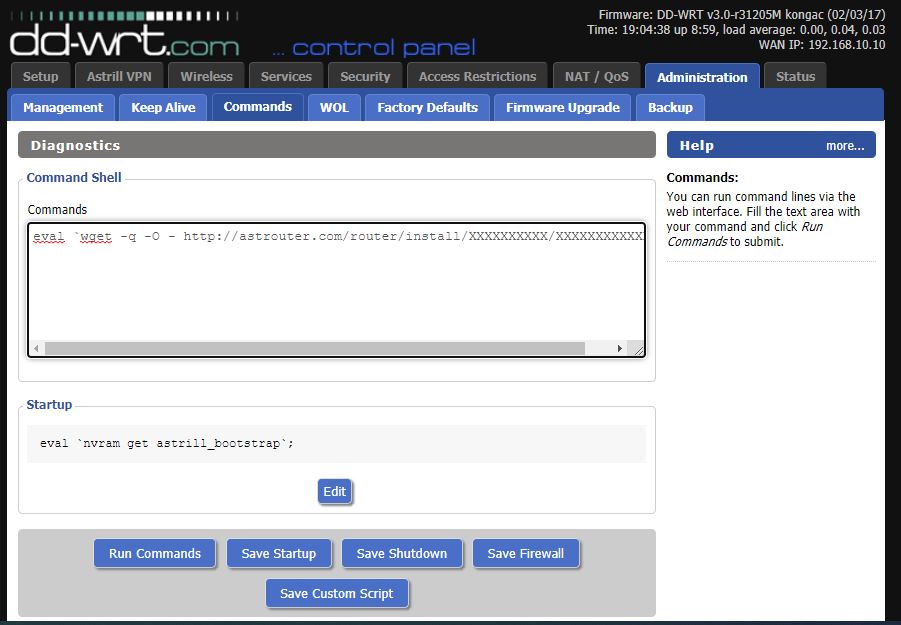Click the right arrow of the command scrollbar
The image size is (901, 625).
(619, 348)
